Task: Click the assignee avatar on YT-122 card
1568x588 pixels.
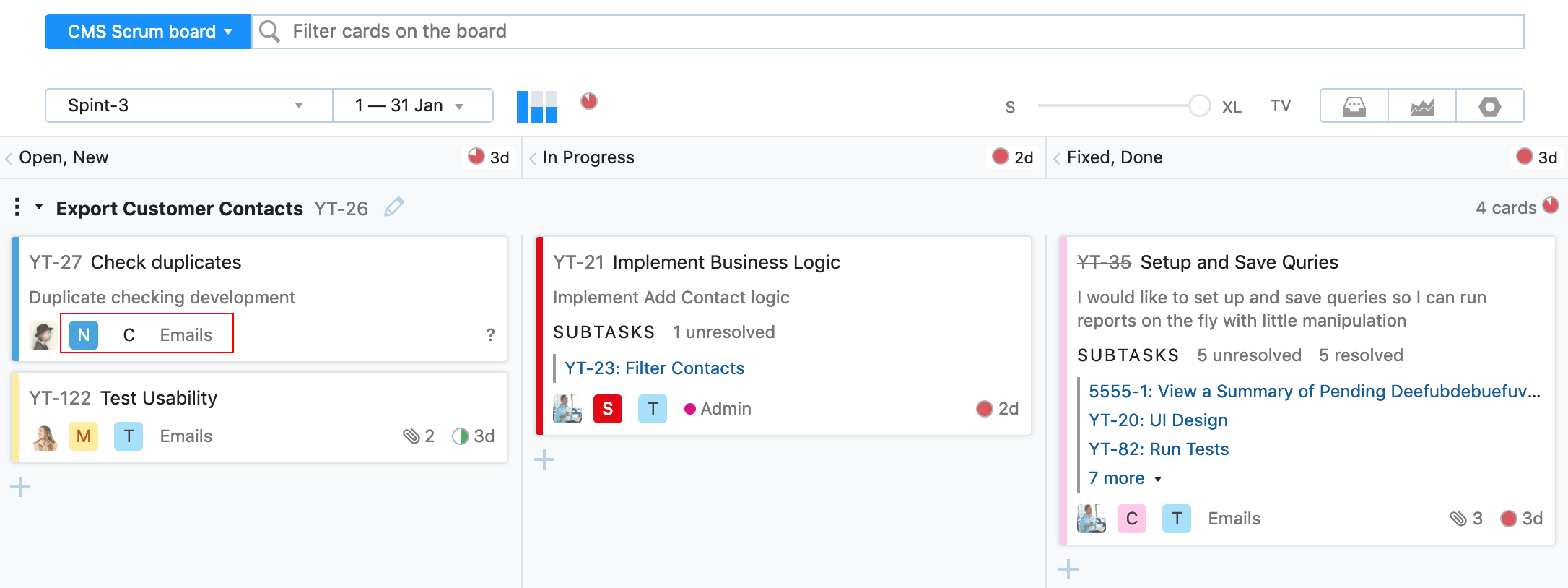Action: 44,436
